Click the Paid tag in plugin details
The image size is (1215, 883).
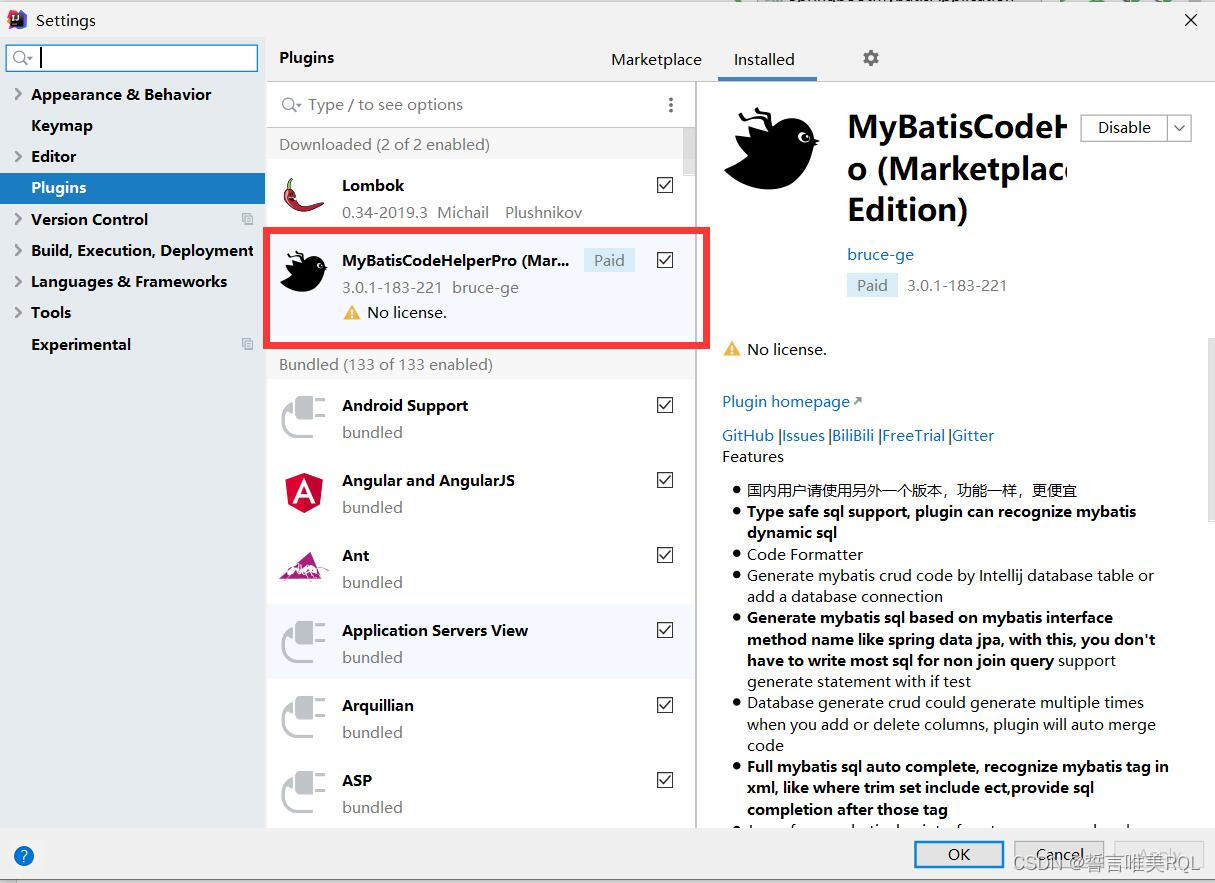click(872, 285)
